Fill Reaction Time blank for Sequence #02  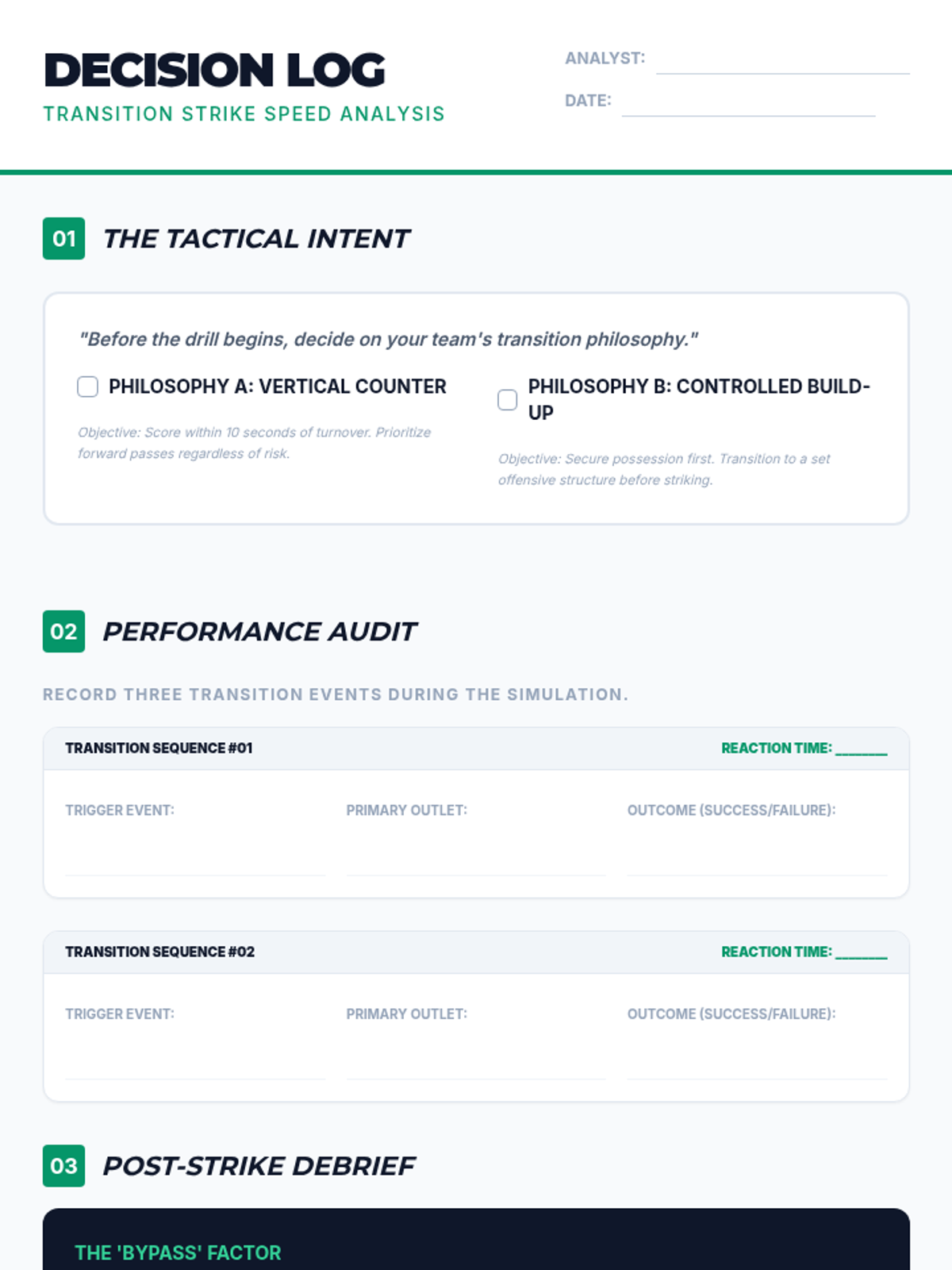[862, 952]
